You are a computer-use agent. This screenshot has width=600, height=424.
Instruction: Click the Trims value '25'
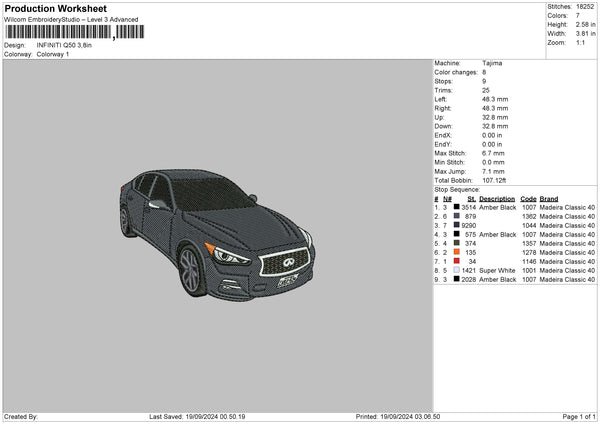[x=486, y=90]
